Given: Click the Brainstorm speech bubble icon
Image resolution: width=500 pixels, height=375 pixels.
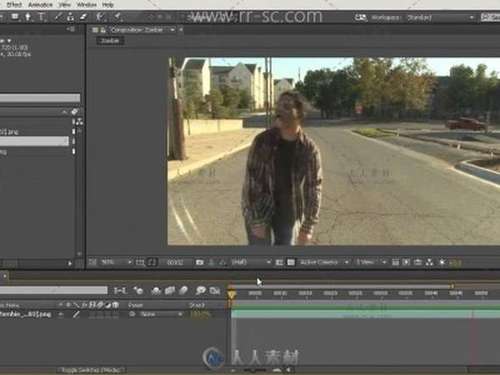Looking at the screenshot, I should pyautogui.click(x=201, y=291).
